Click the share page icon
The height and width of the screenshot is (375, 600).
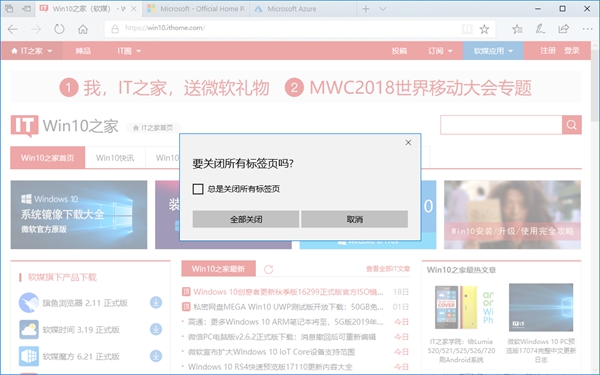pyautogui.click(x=563, y=29)
